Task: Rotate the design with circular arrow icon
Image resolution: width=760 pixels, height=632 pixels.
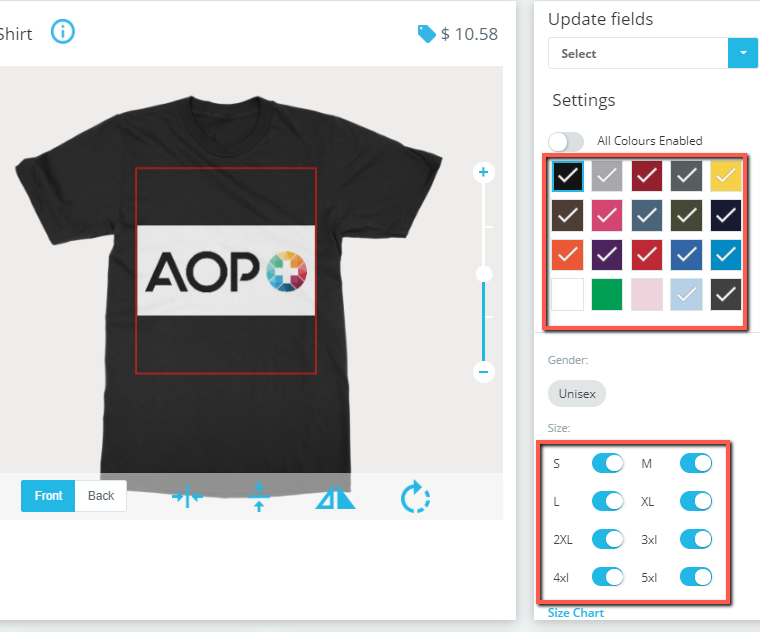Action: point(415,497)
